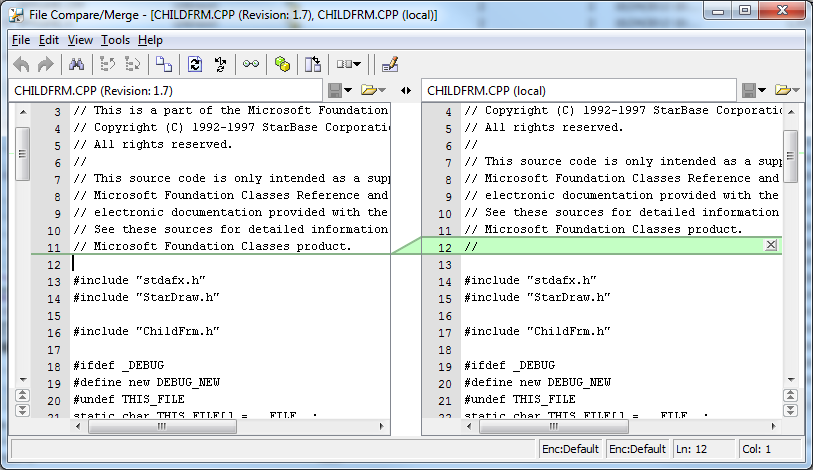Click the Revision 1.7 pane horizontal scrollbar thumb
Viewport: 813px width, 470px height.
(162, 426)
